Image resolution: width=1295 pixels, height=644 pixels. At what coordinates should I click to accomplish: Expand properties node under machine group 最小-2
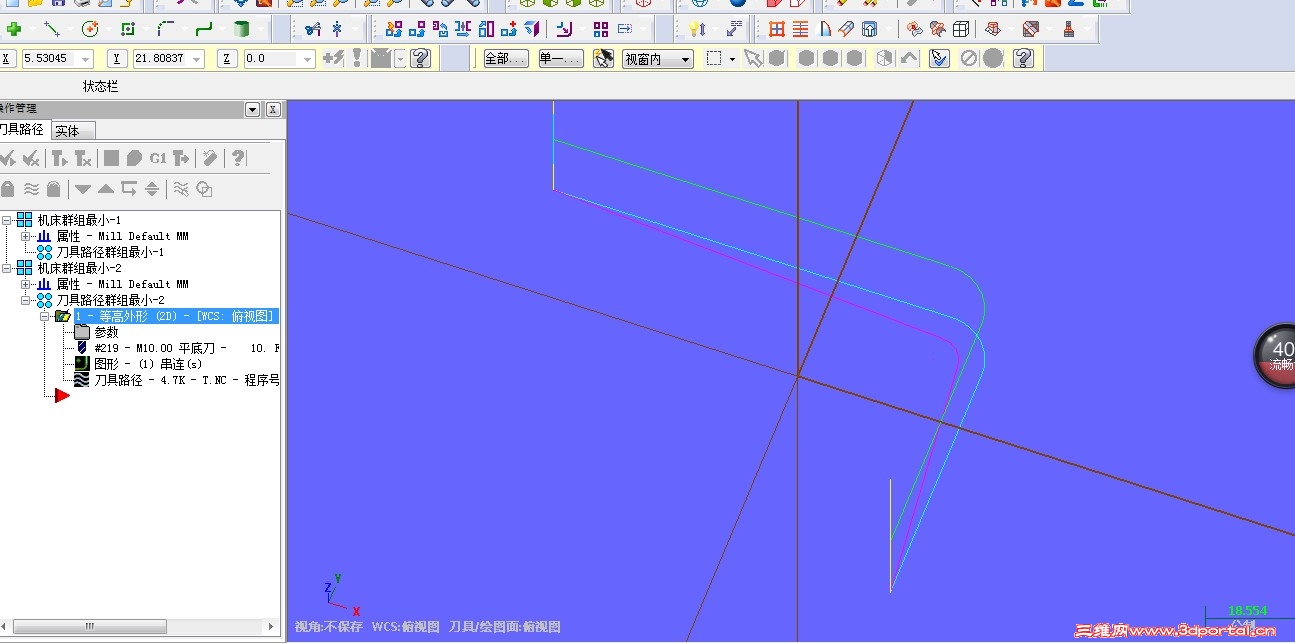[26, 284]
